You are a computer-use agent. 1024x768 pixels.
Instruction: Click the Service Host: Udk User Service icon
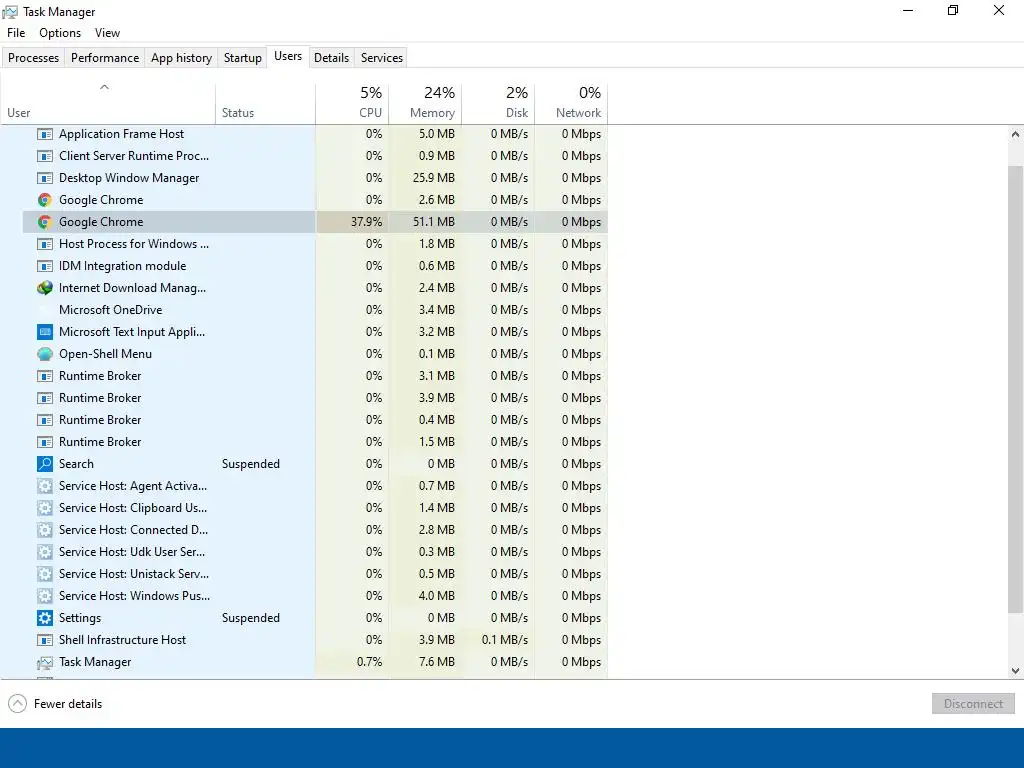[x=44, y=552]
